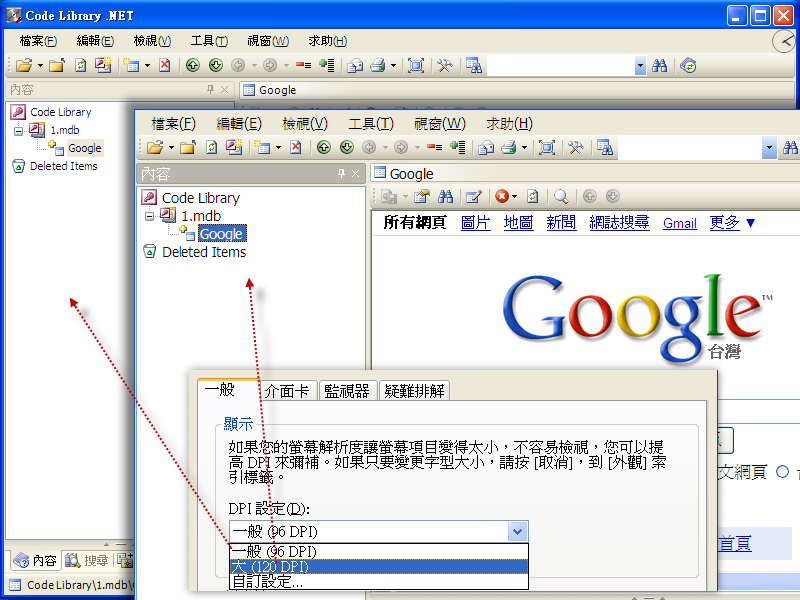This screenshot has width=800, height=600.
Task: Click the printer icon in the enlarged front window toolbar
Action: coord(509,147)
